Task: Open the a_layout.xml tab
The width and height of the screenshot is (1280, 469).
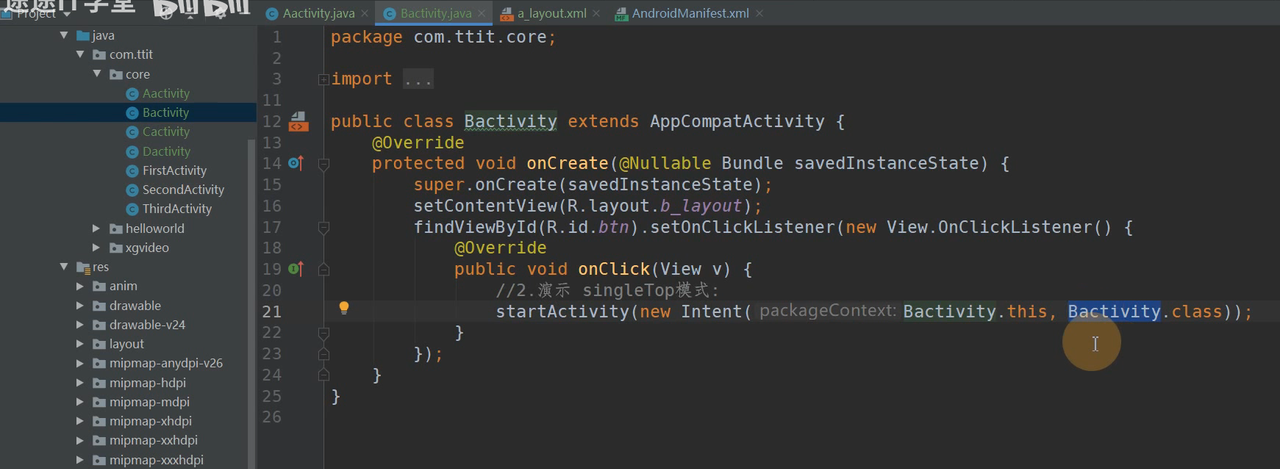Action: pyautogui.click(x=550, y=14)
